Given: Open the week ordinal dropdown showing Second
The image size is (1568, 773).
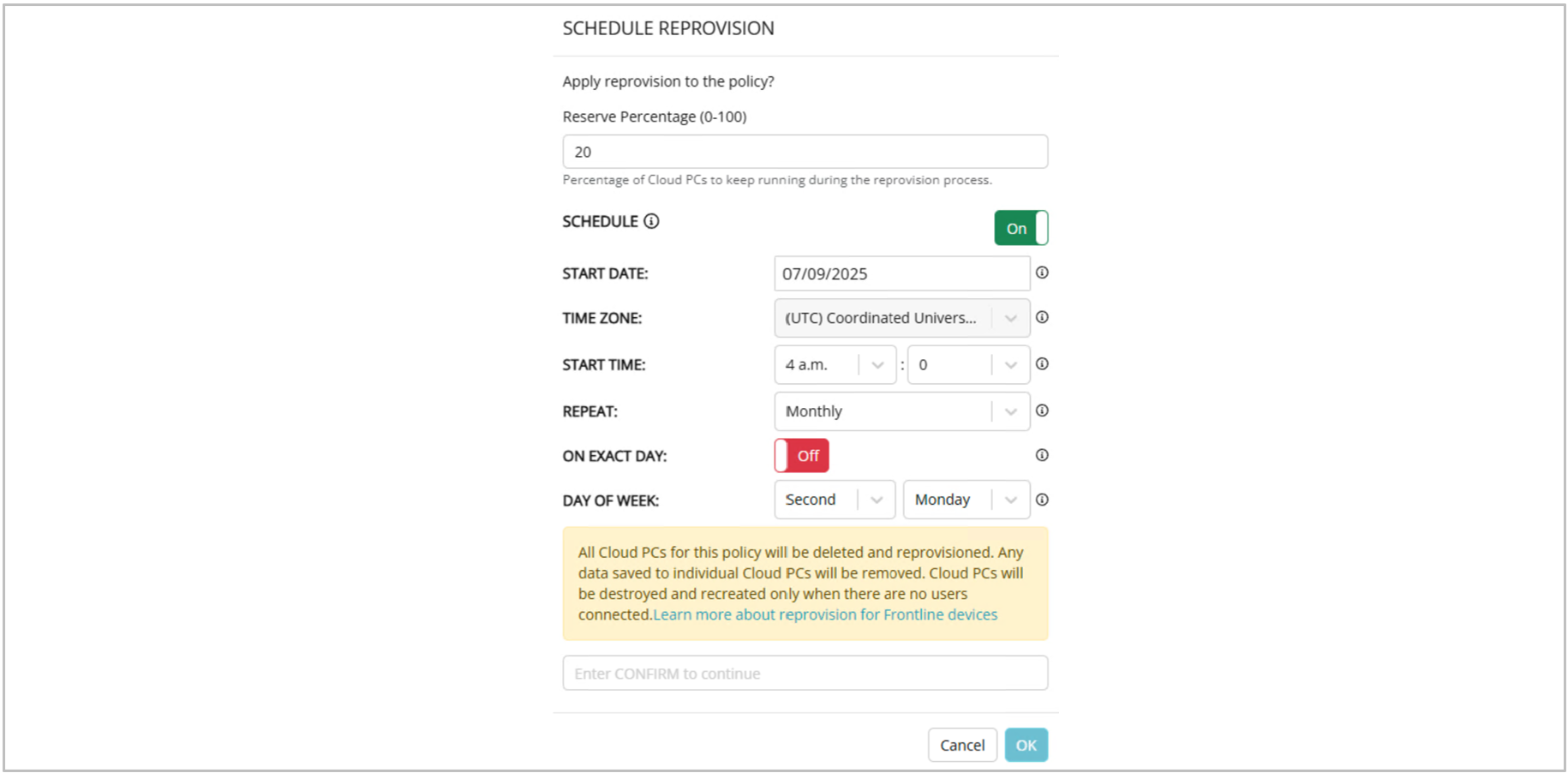Looking at the screenshot, I should pyautogui.click(x=835, y=500).
